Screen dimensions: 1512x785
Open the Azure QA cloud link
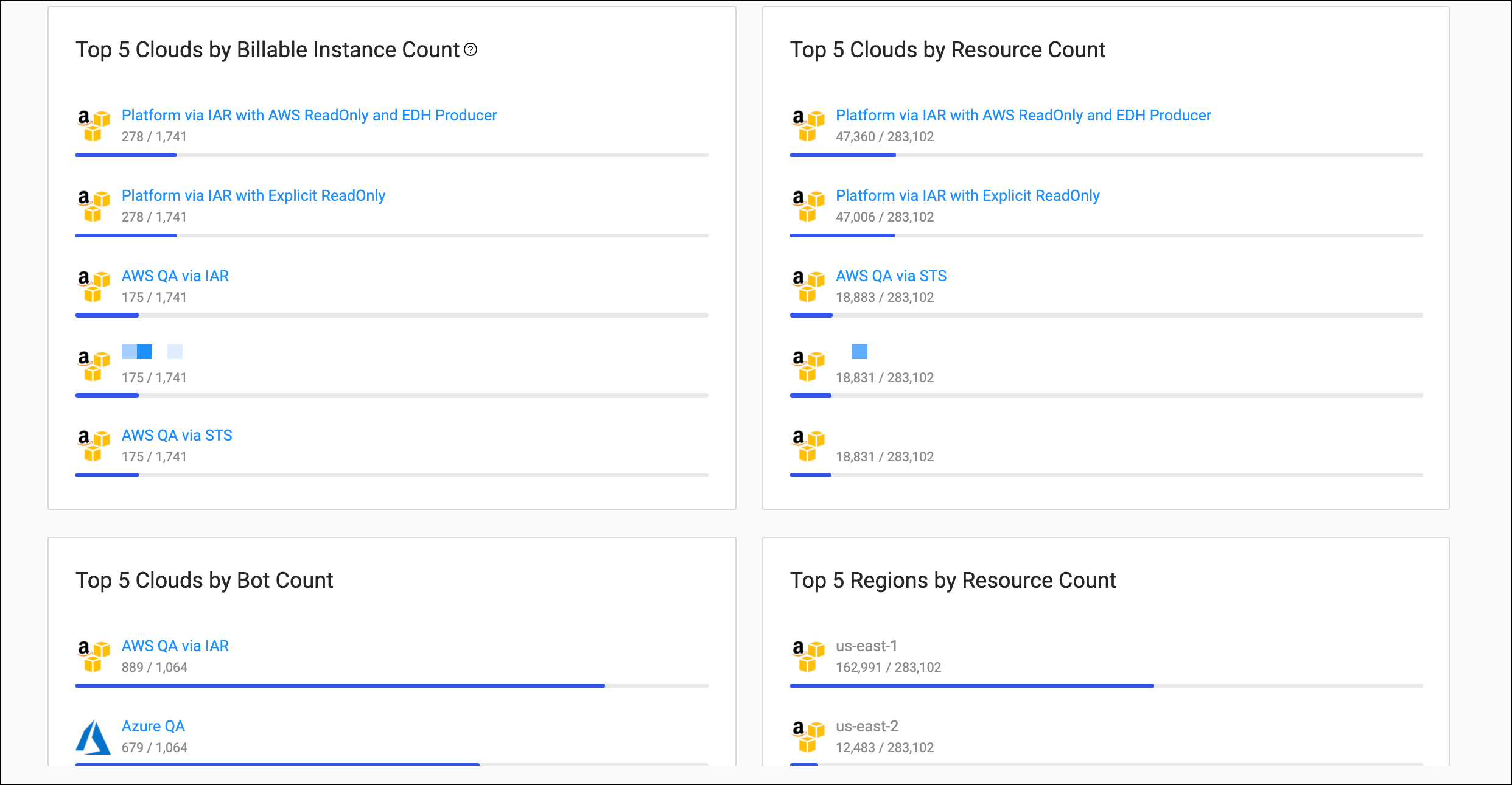click(x=153, y=726)
